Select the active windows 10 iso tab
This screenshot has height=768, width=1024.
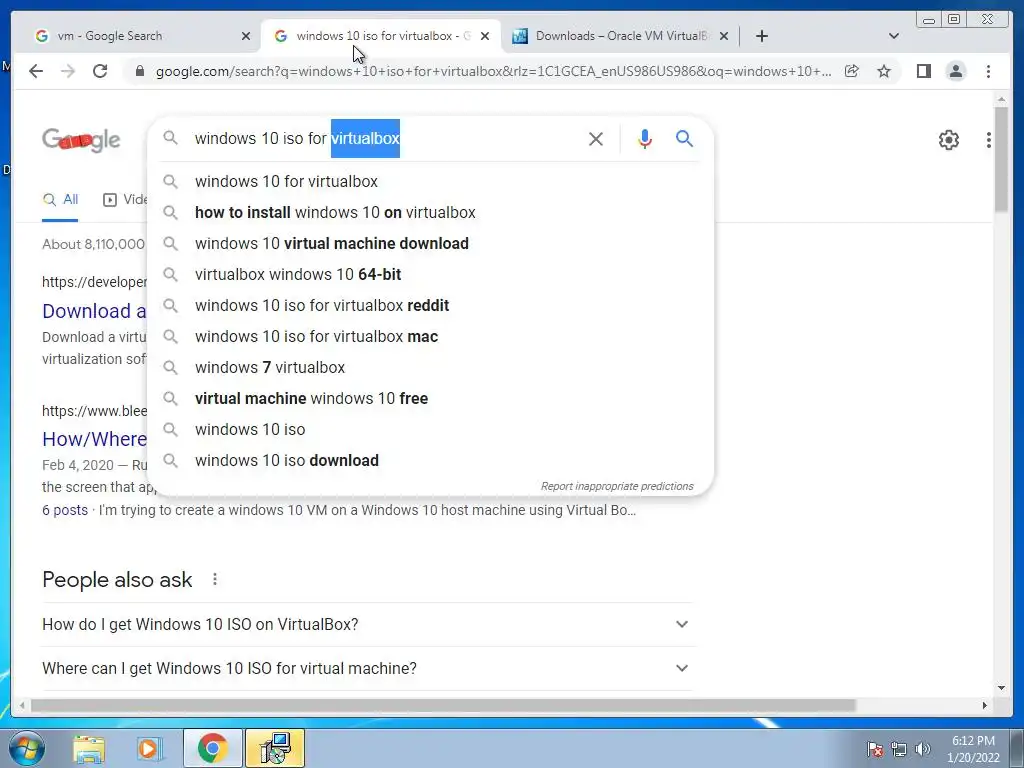[379, 36]
